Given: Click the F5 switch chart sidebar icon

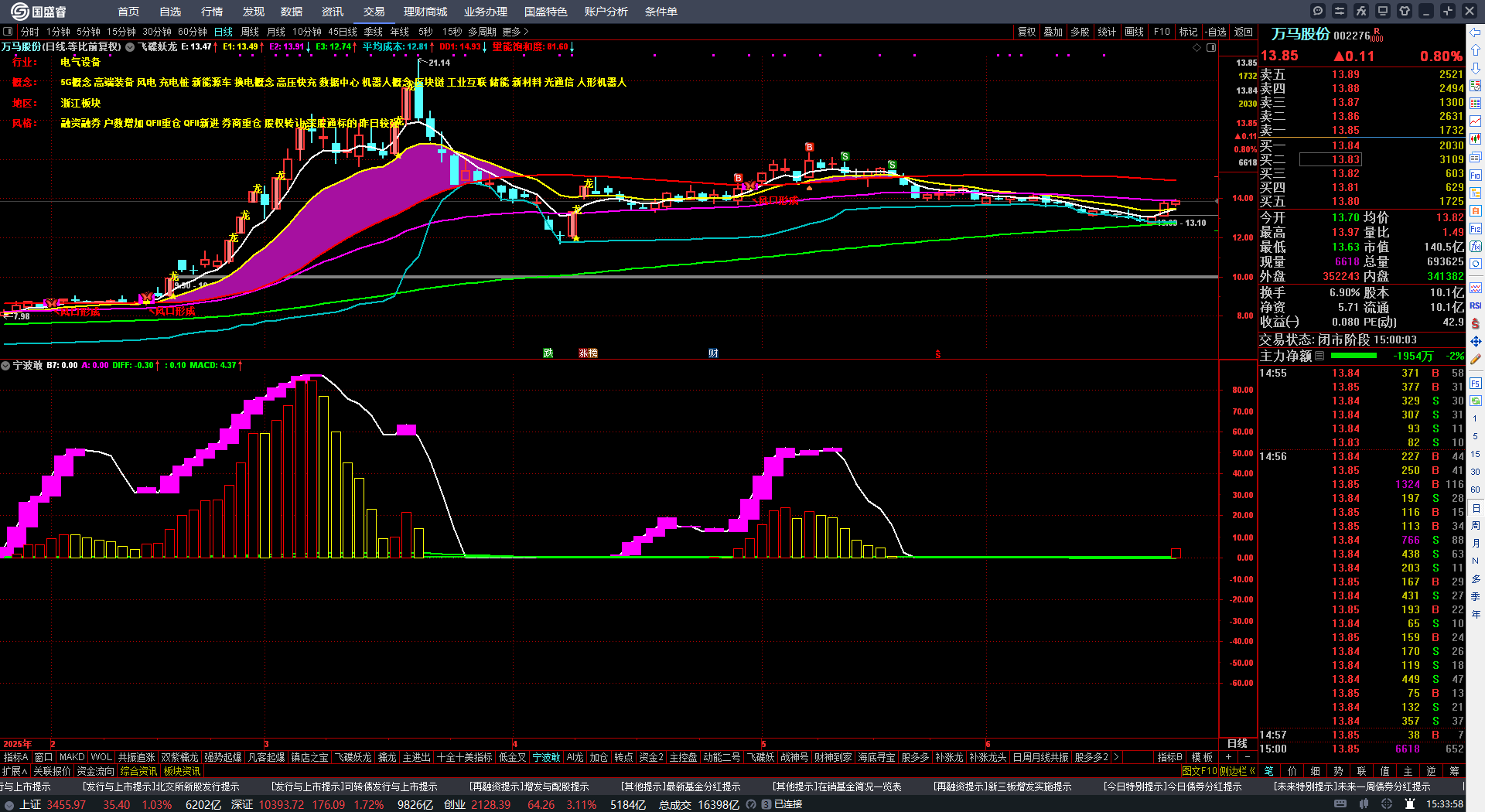Looking at the screenshot, I should click(1476, 383).
